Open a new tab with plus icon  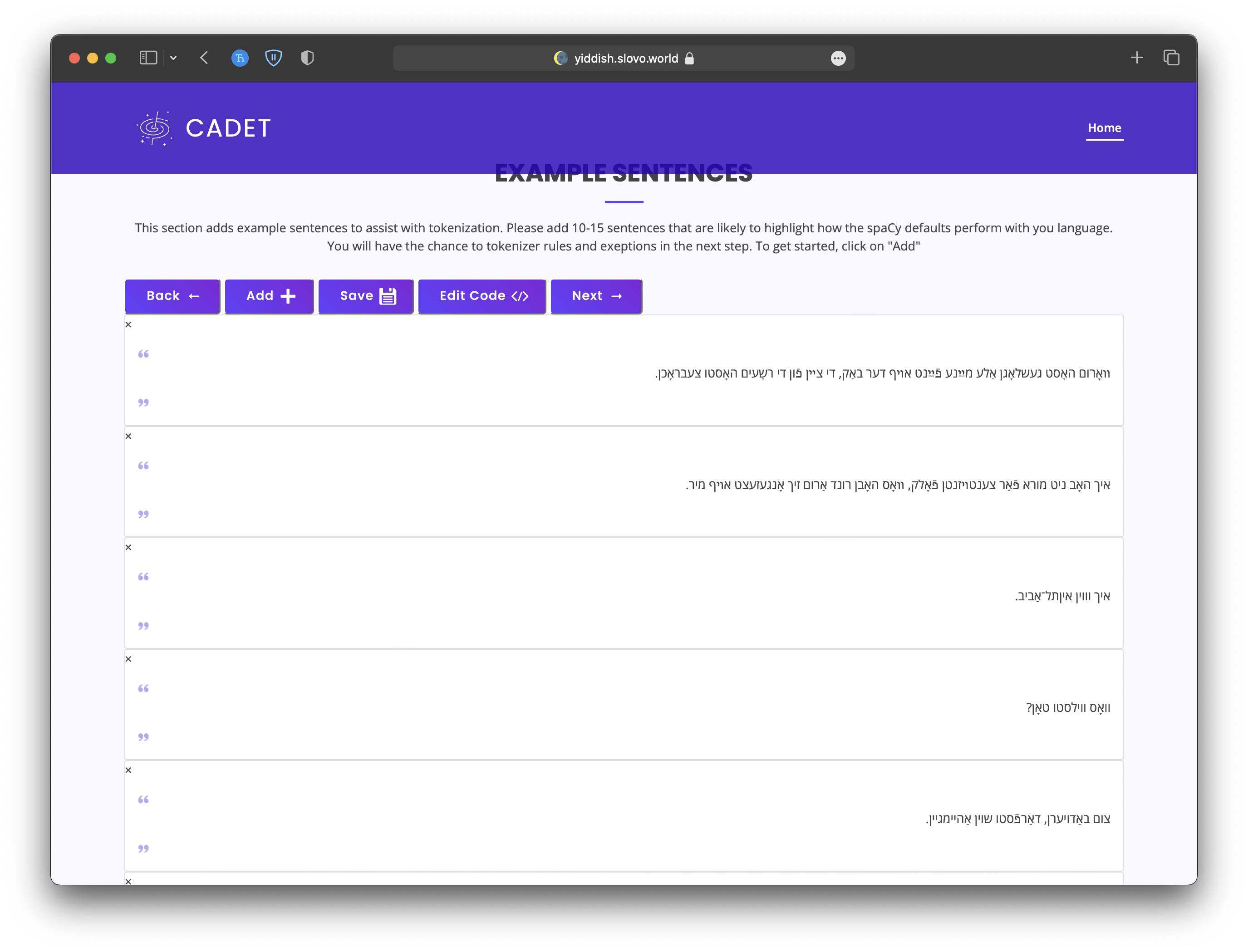[x=1136, y=58]
